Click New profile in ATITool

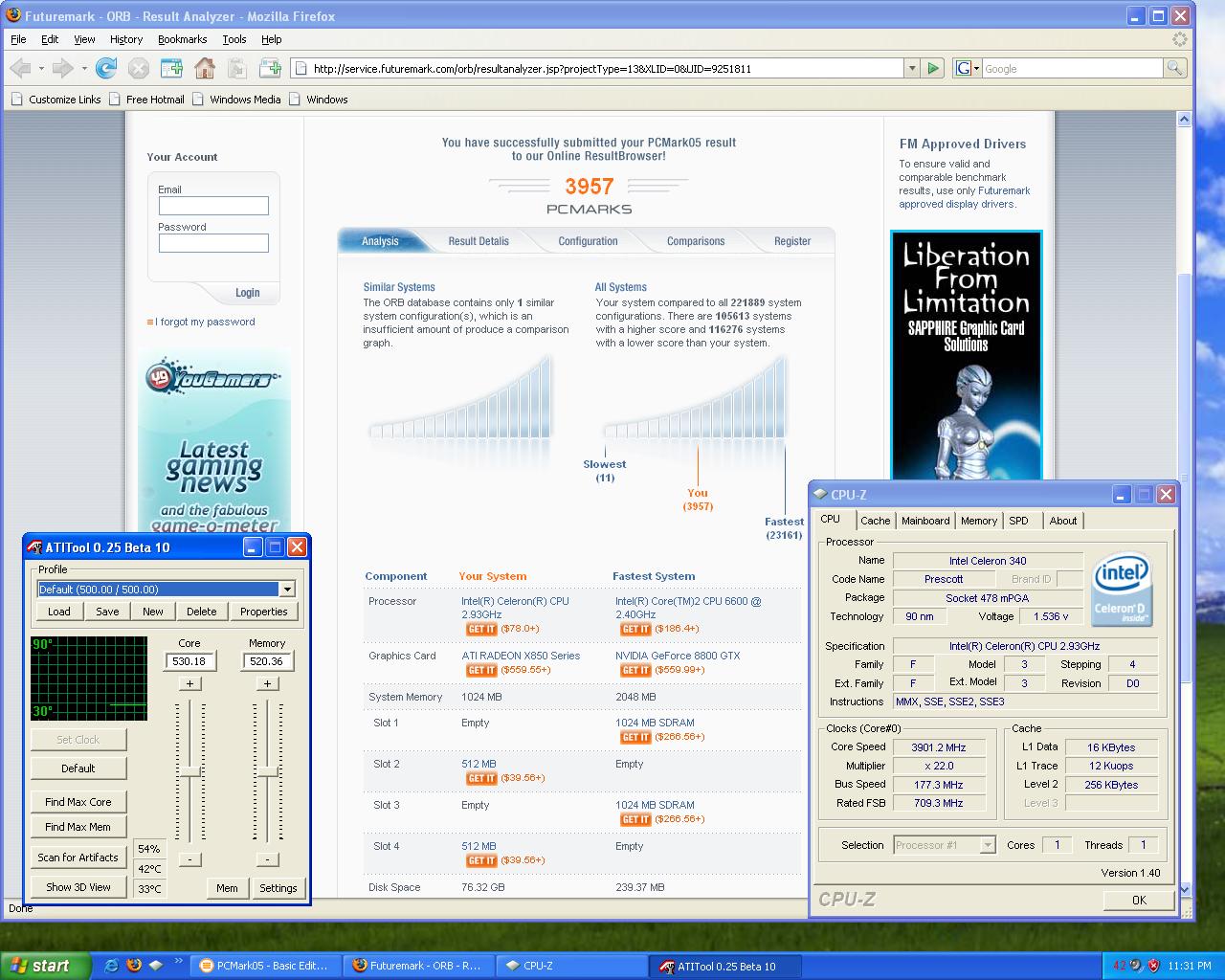coord(153,612)
